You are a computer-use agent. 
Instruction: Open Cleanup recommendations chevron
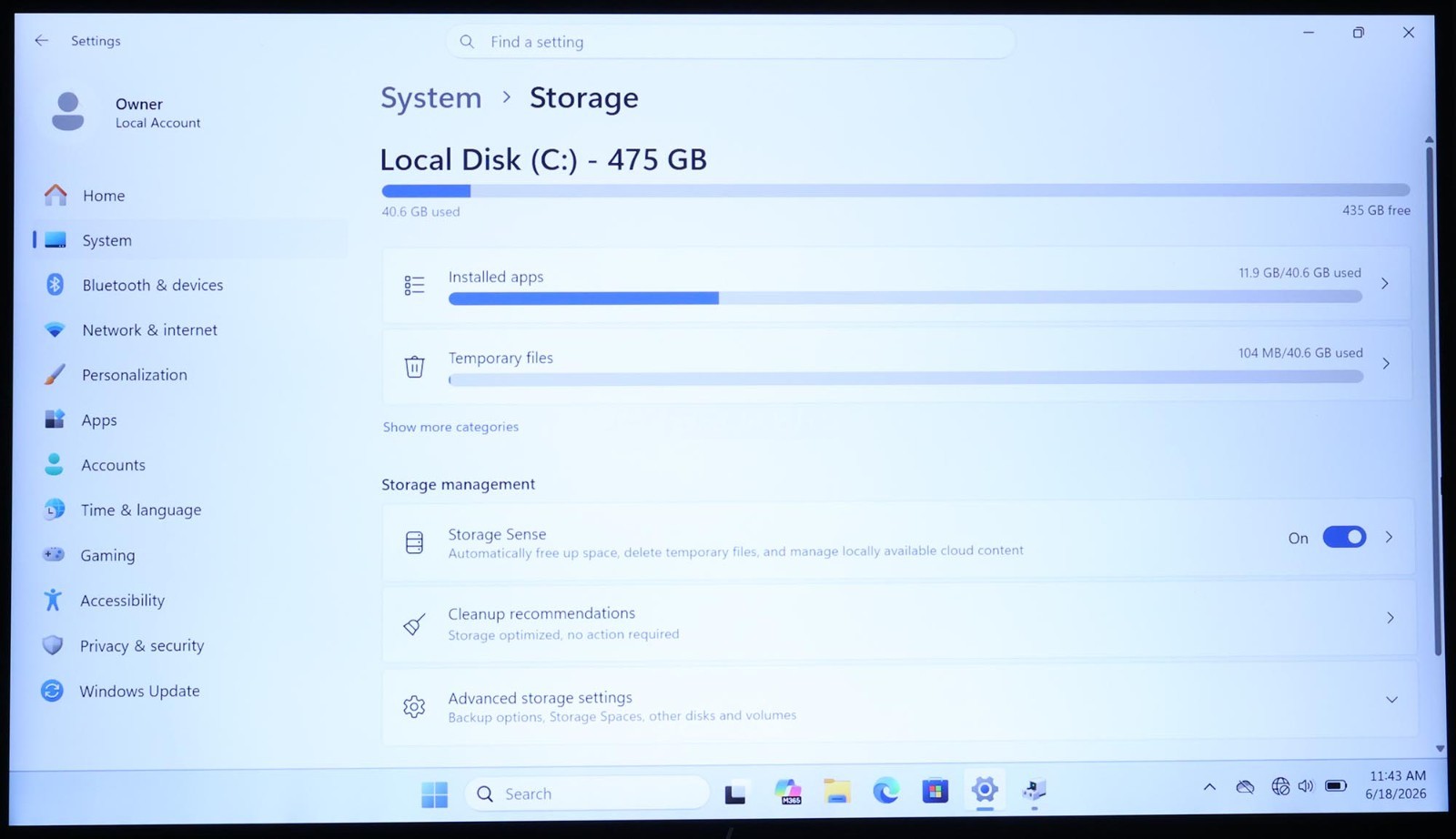click(x=1390, y=618)
